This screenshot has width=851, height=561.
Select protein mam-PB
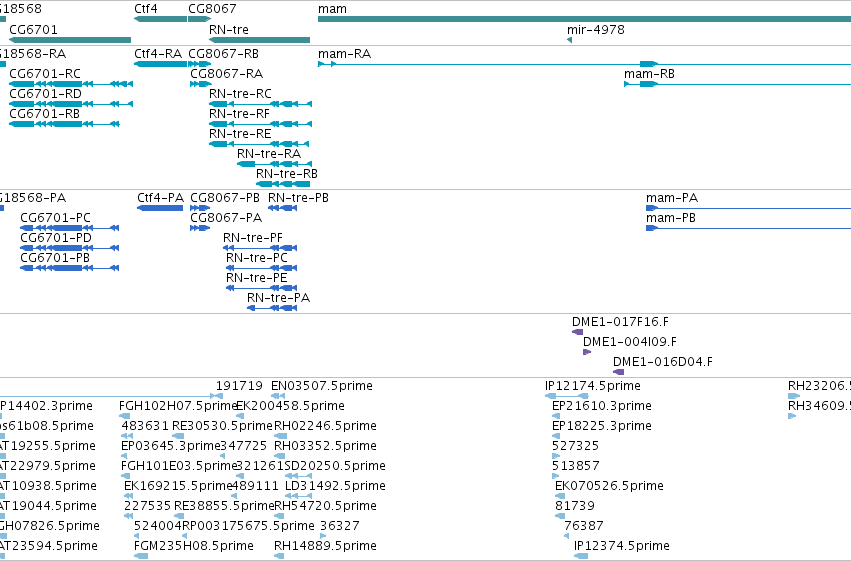(x=671, y=218)
